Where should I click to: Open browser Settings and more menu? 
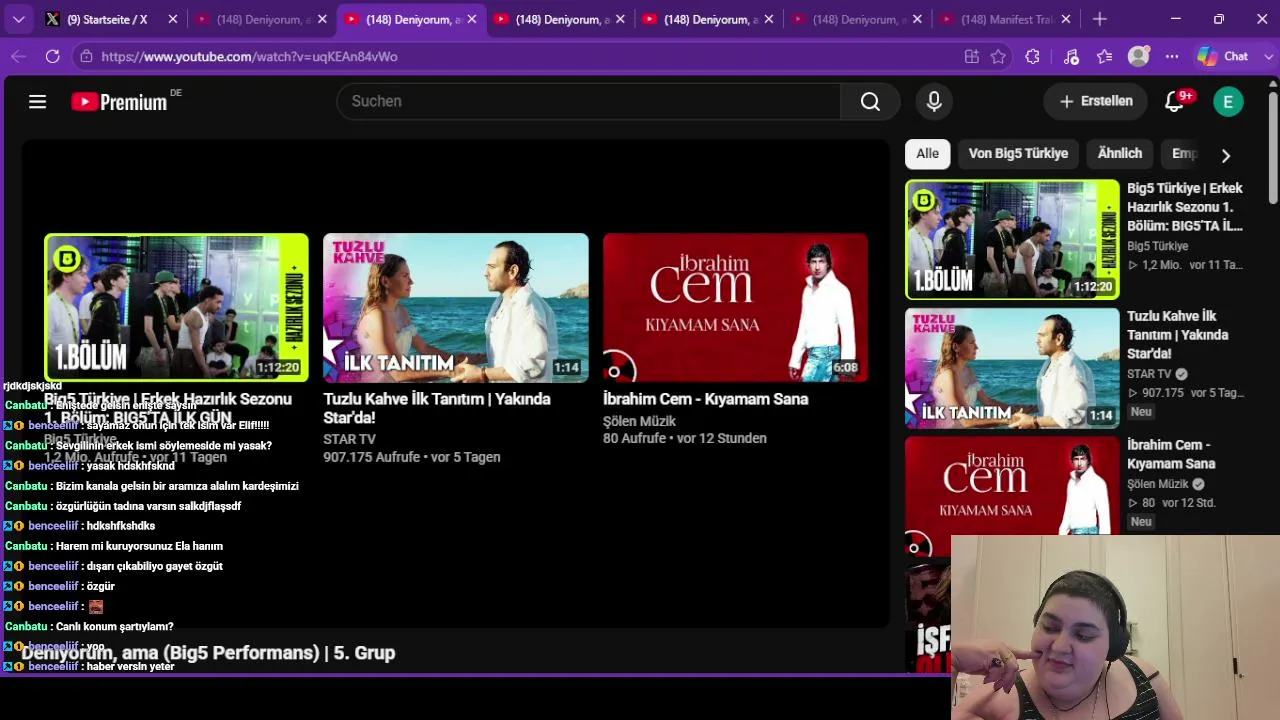(1172, 57)
